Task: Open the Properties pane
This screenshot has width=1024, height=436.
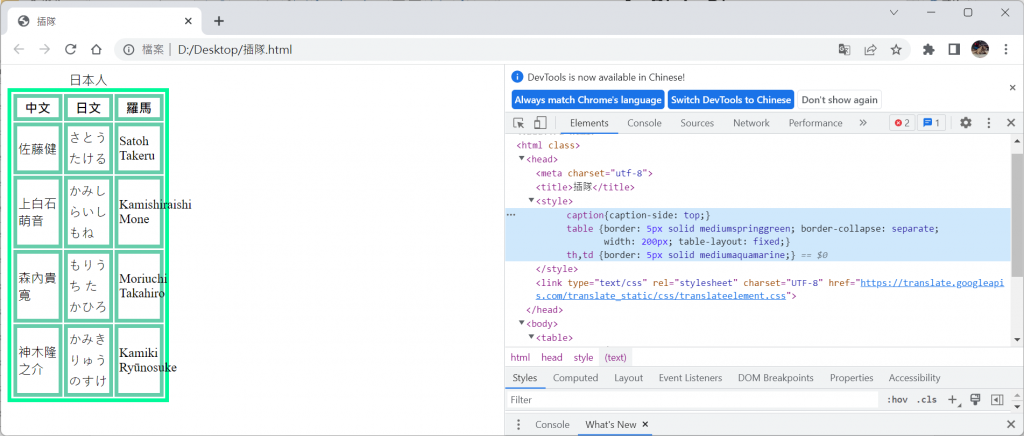Action: coord(852,378)
